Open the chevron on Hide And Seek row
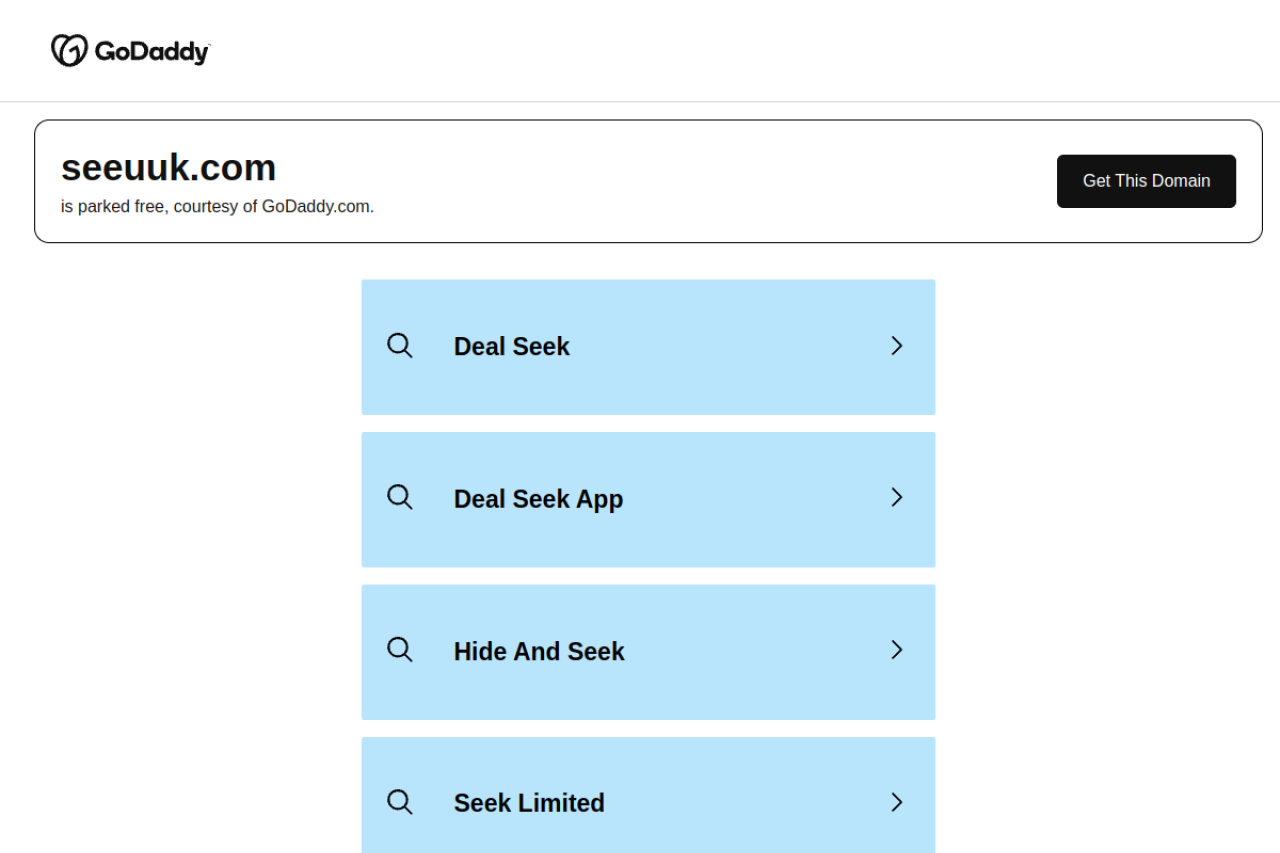Screen dimensions: 1280x853 (897, 650)
